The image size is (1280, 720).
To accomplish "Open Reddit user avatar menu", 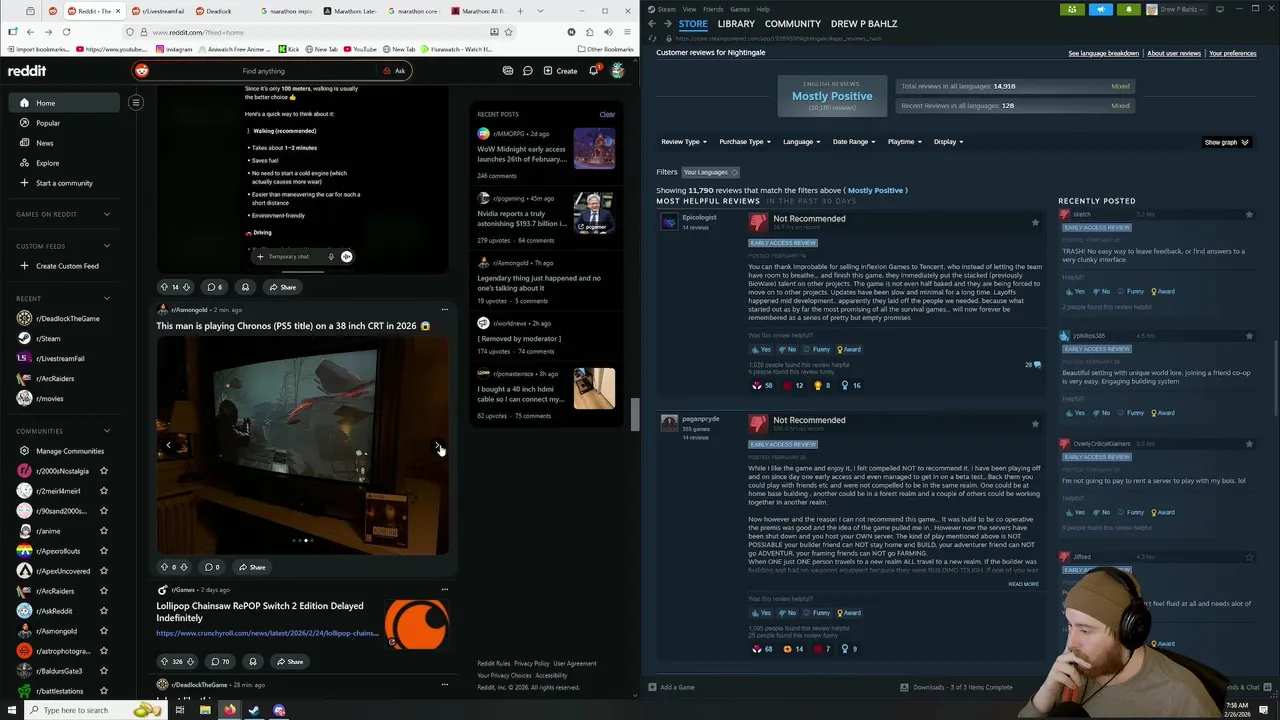I will pyautogui.click(x=618, y=71).
